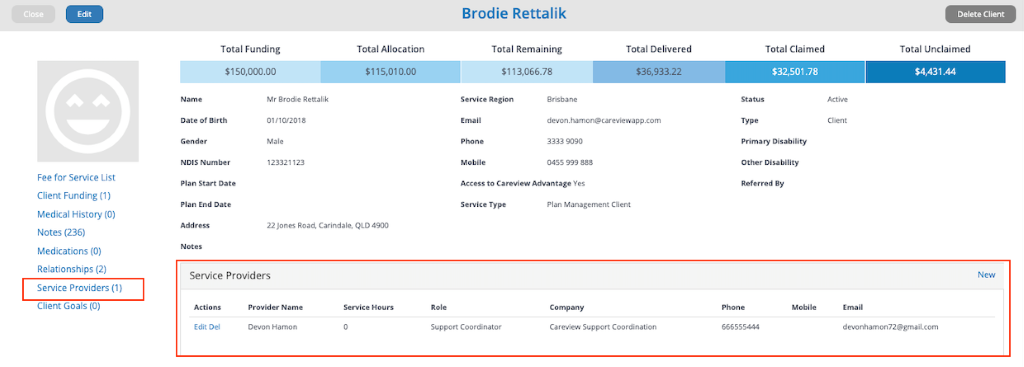Click the Total Delivered $36,933.22 bar
The height and width of the screenshot is (367, 1024).
[658, 72]
